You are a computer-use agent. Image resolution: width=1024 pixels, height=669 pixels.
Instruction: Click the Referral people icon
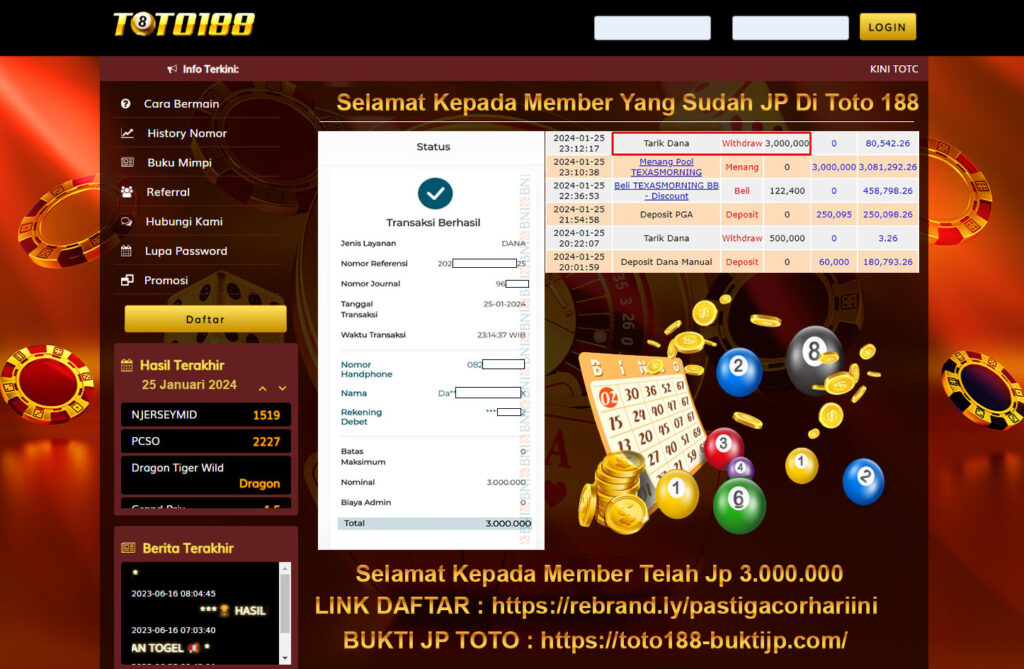[x=127, y=191]
